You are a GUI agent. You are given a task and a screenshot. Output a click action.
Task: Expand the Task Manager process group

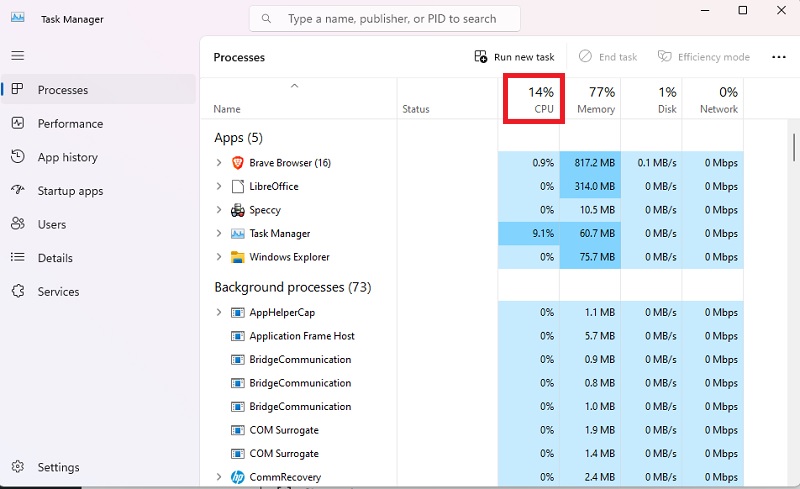[x=219, y=233]
